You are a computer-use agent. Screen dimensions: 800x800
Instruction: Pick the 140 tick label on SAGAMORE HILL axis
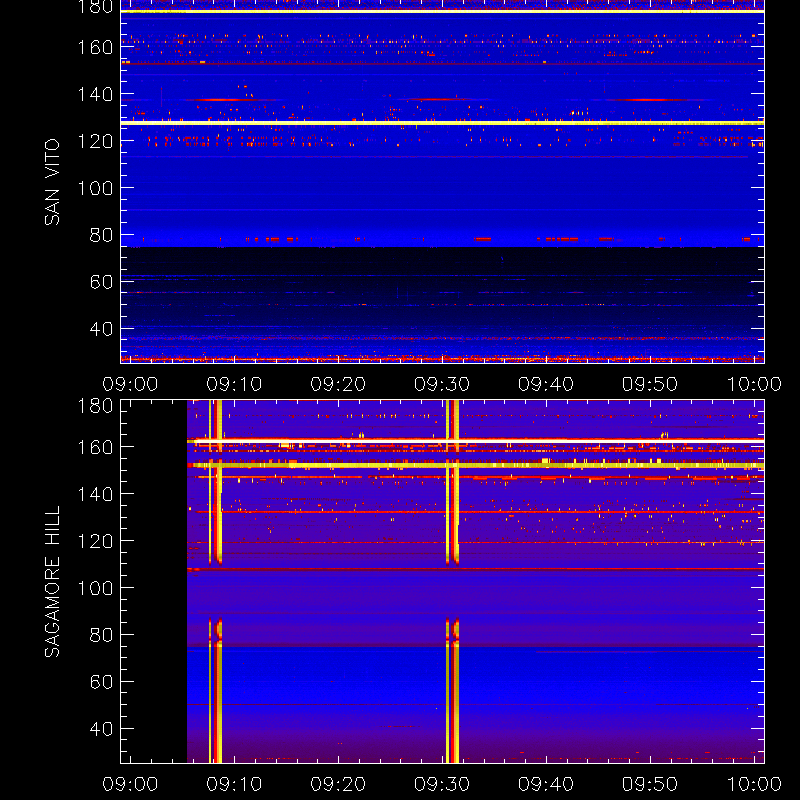click(x=95, y=494)
